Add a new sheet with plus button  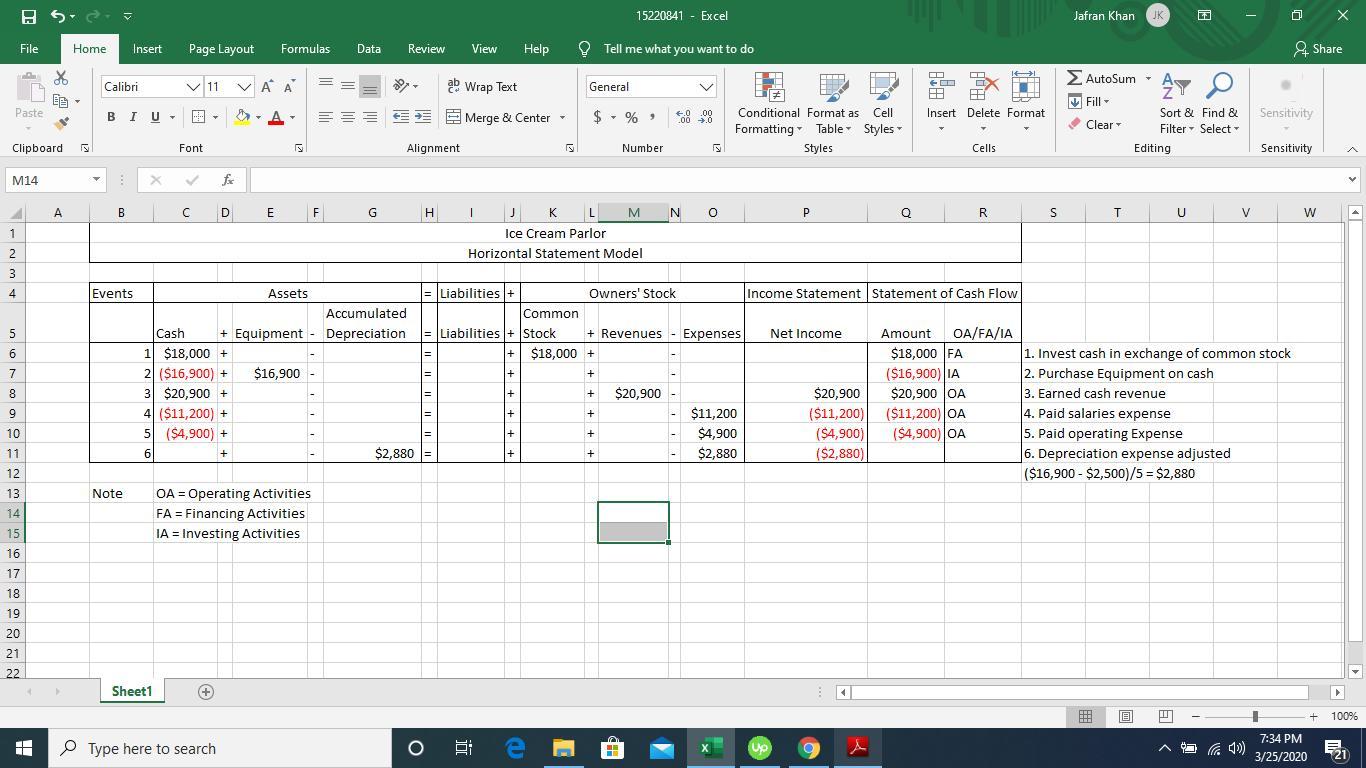(206, 692)
